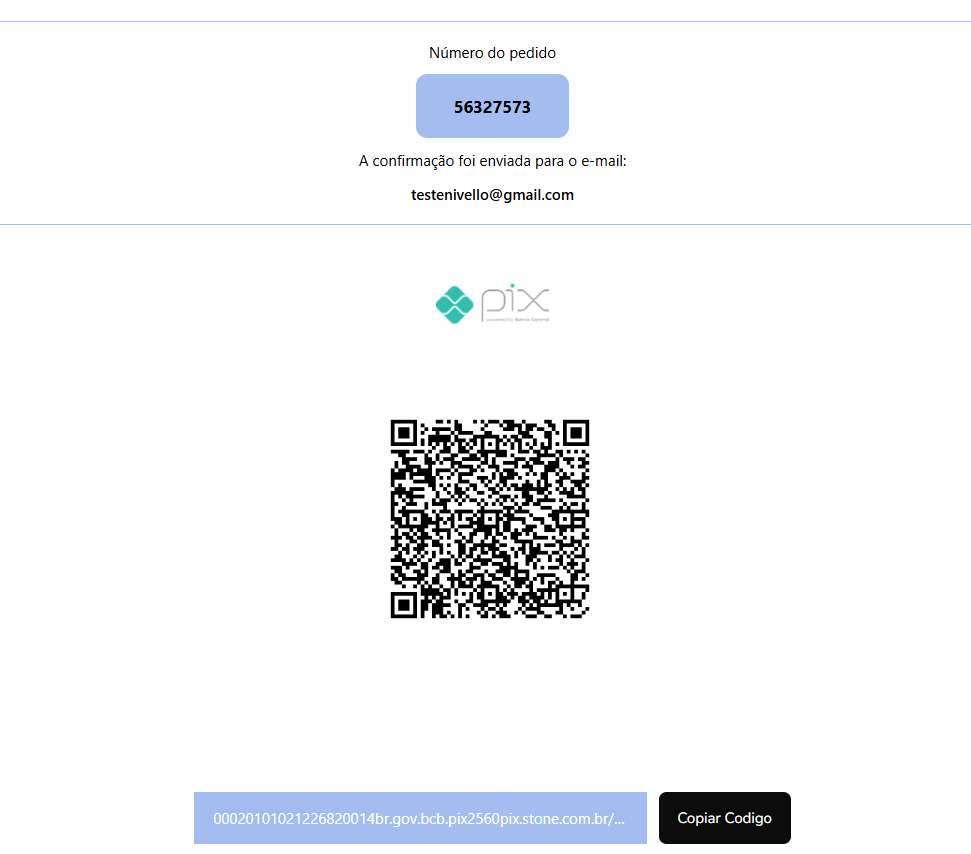The image size is (971, 854).
Task: Click the ellipsis ending the truncated Pix code
Action: pos(619,819)
